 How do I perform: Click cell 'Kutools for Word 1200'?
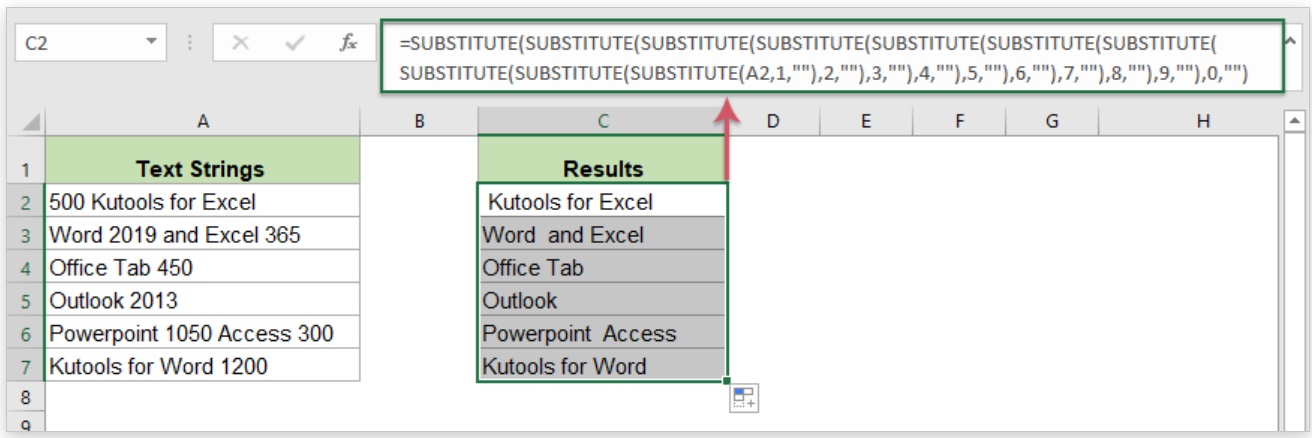[x=203, y=366]
